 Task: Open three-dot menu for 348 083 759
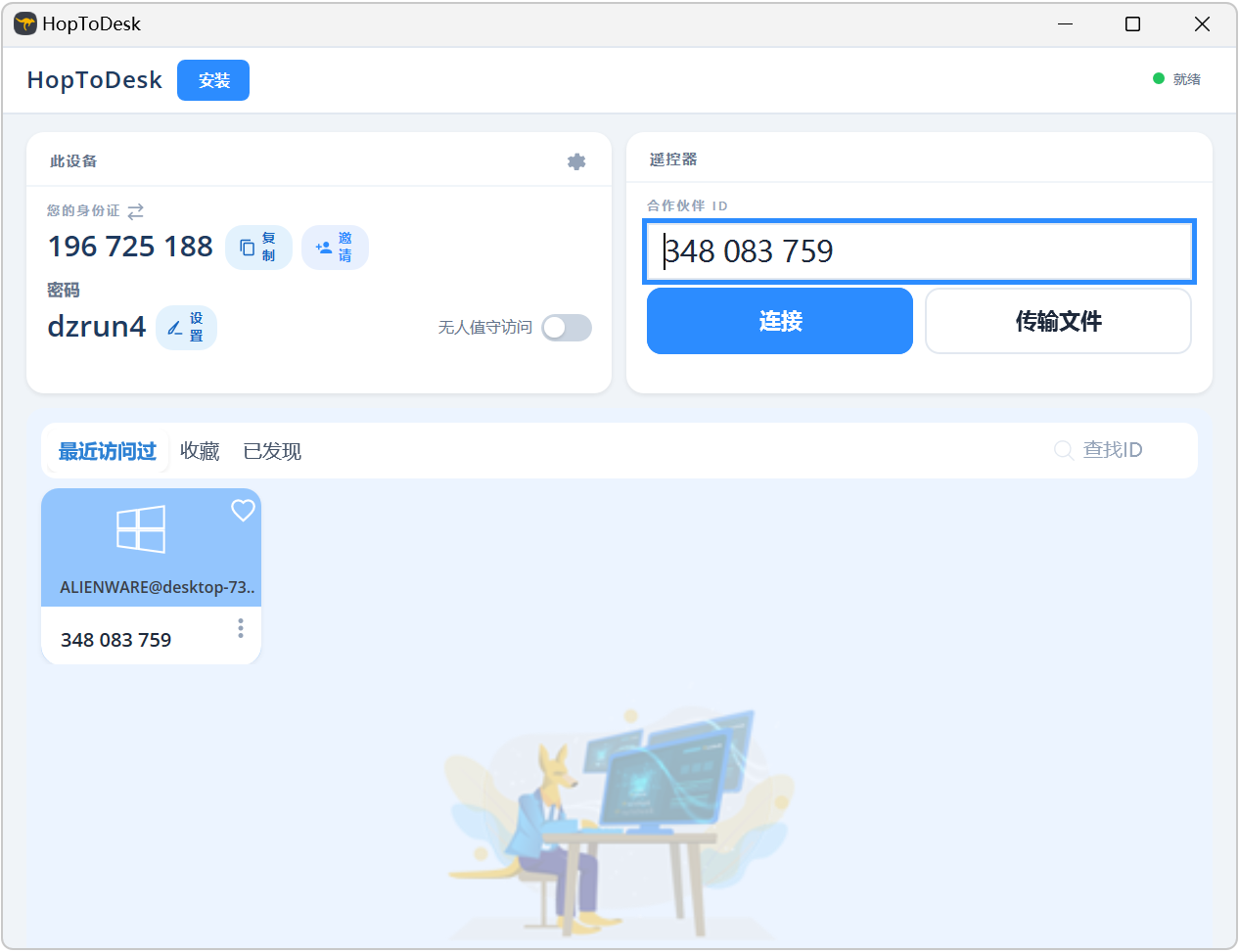coord(241,628)
